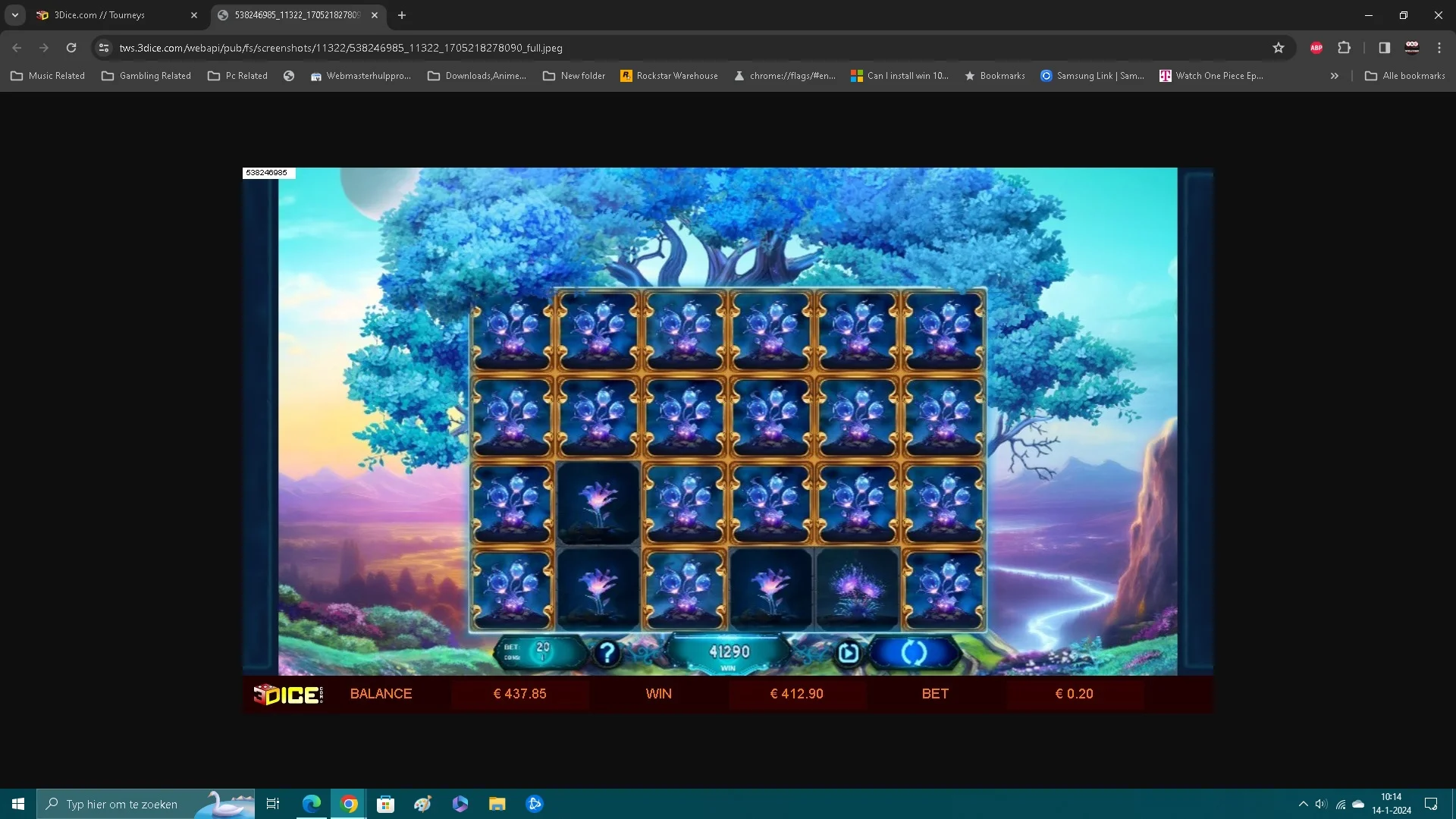Open the clock and calendar flyout

1391,804
